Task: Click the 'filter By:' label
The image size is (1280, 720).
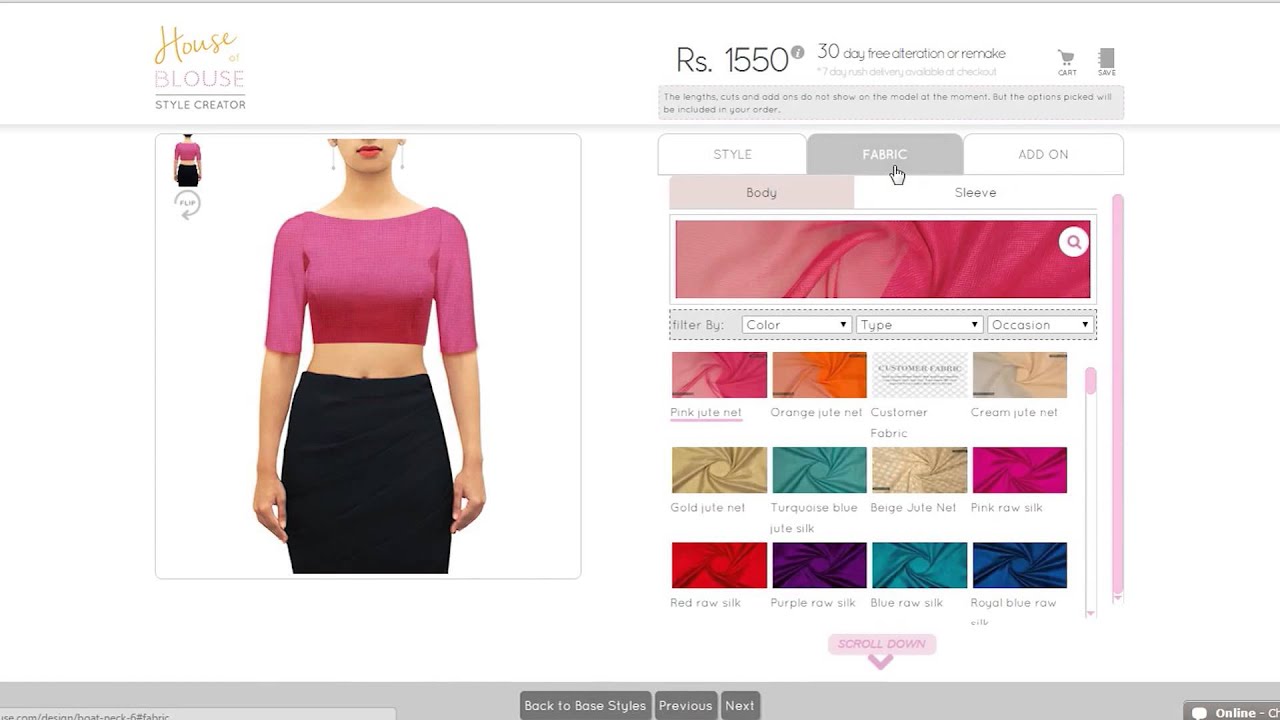Action: (x=698, y=325)
